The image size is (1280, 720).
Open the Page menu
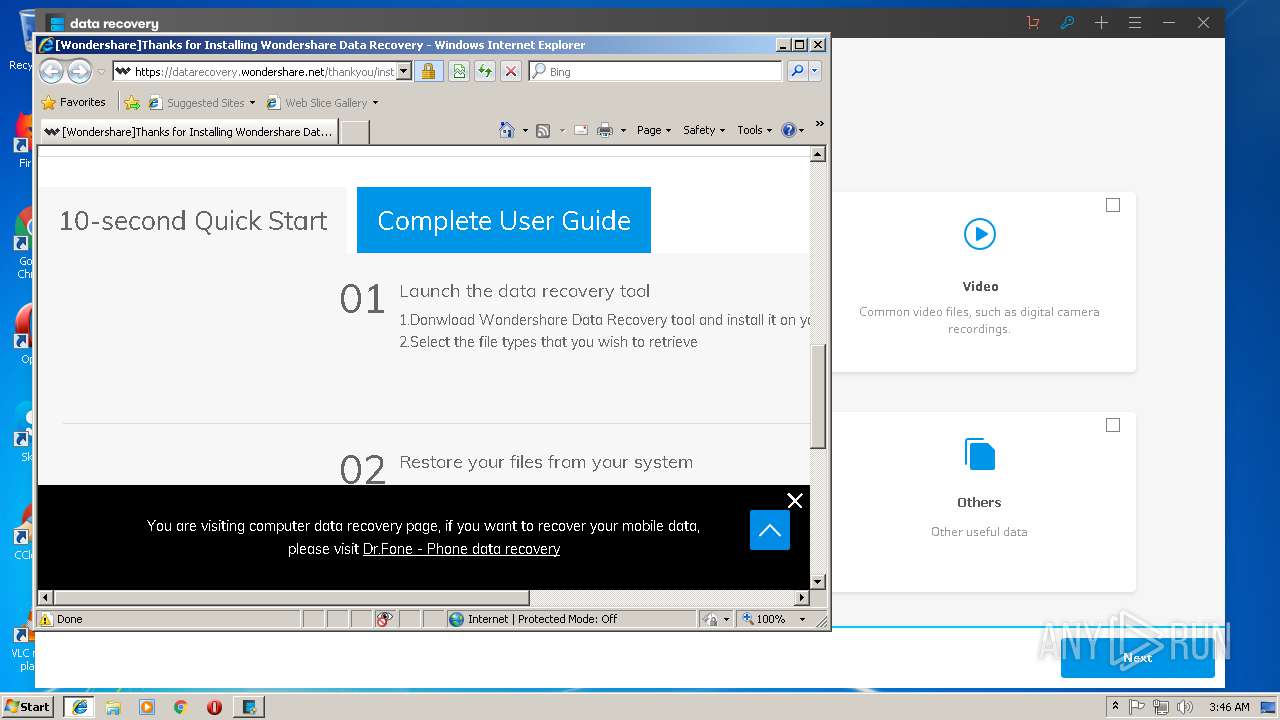click(654, 130)
